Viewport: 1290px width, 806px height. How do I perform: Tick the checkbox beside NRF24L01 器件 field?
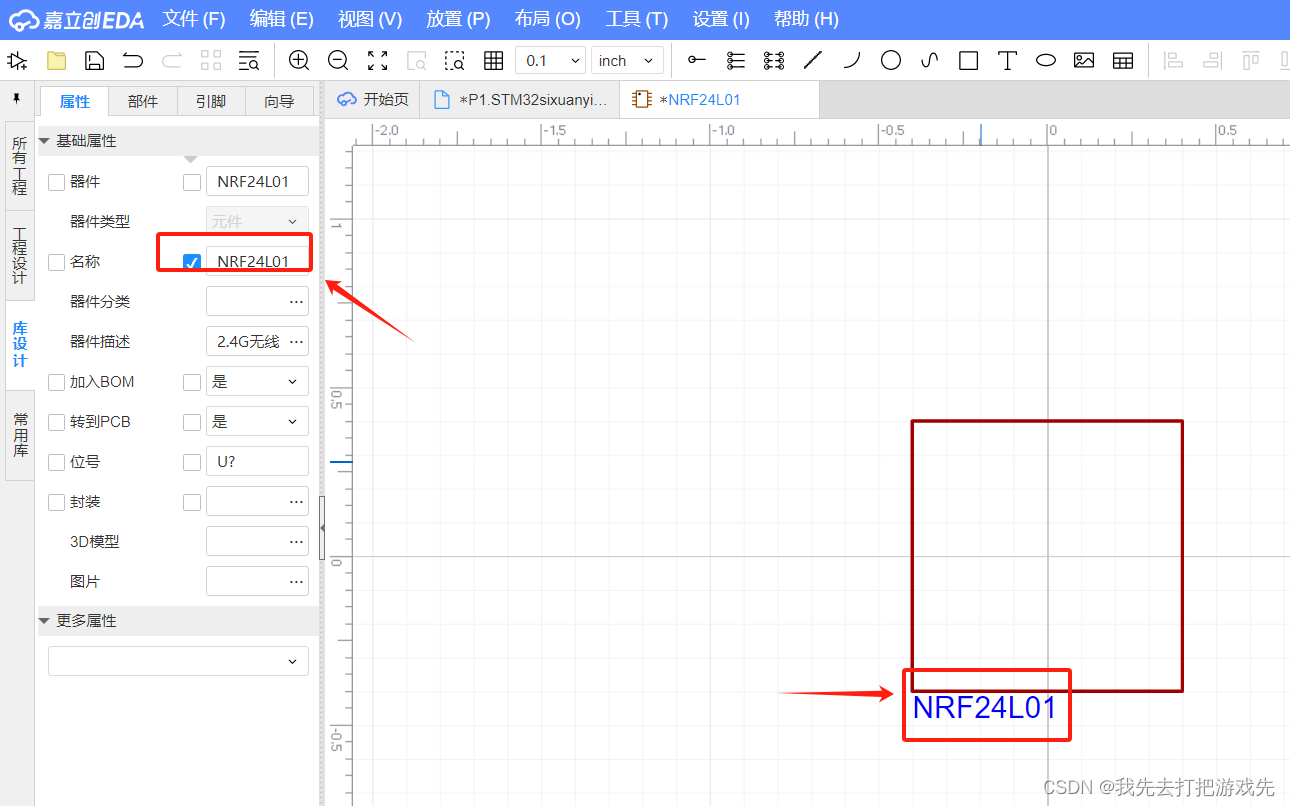click(192, 182)
